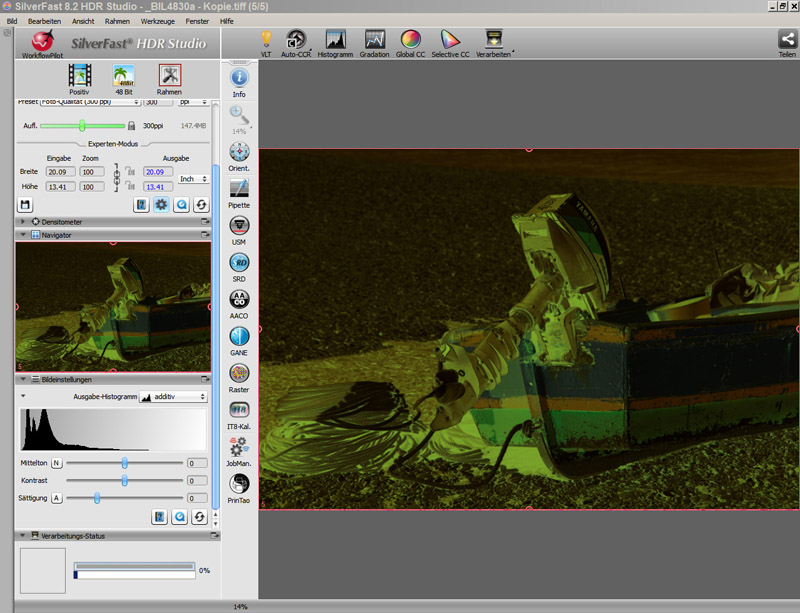Toggle the Sättigung A button

pos(56,497)
